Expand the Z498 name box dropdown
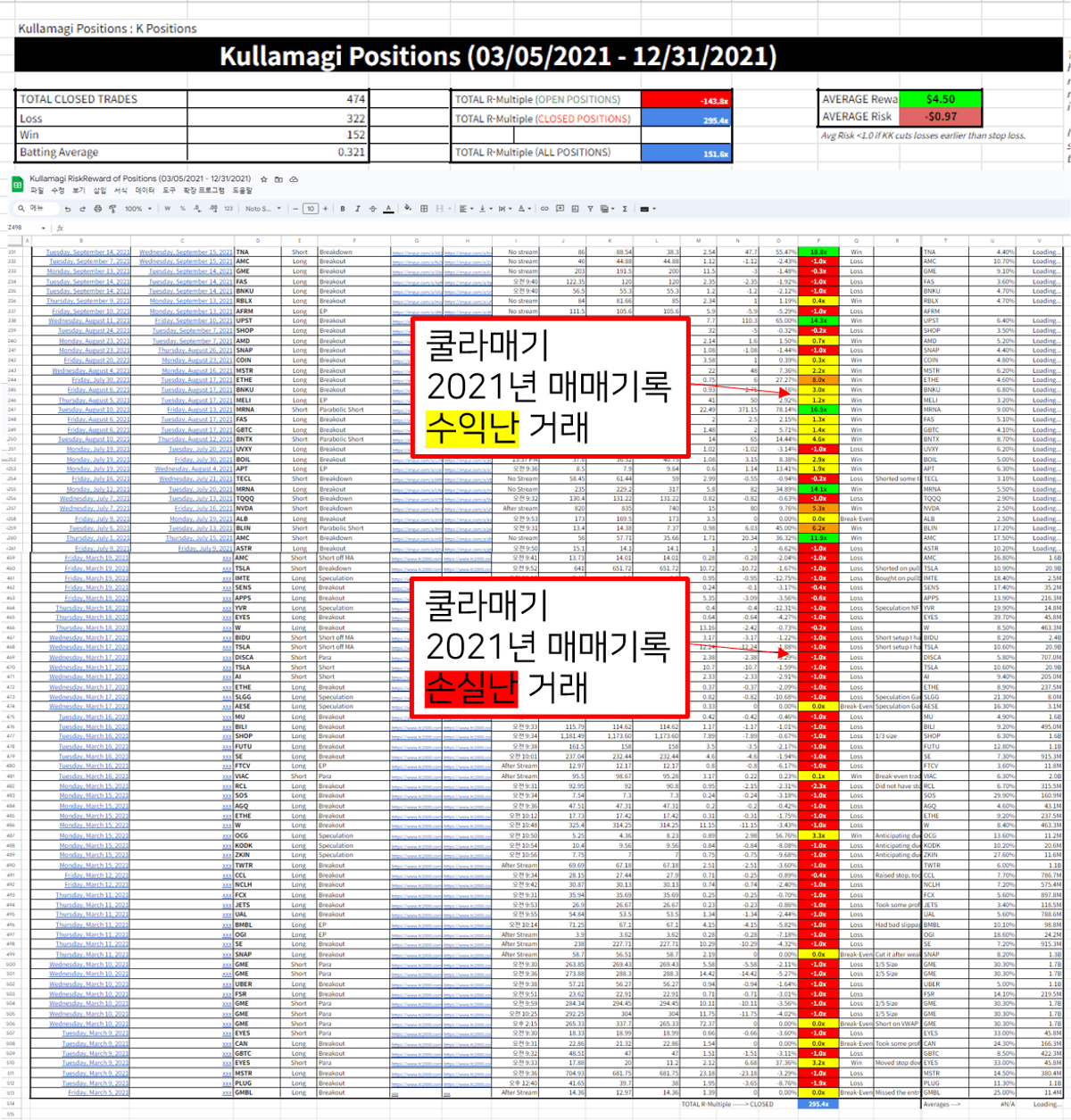Image resolution: width=1071 pixels, height=1120 pixels. pyautogui.click(x=44, y=228)
